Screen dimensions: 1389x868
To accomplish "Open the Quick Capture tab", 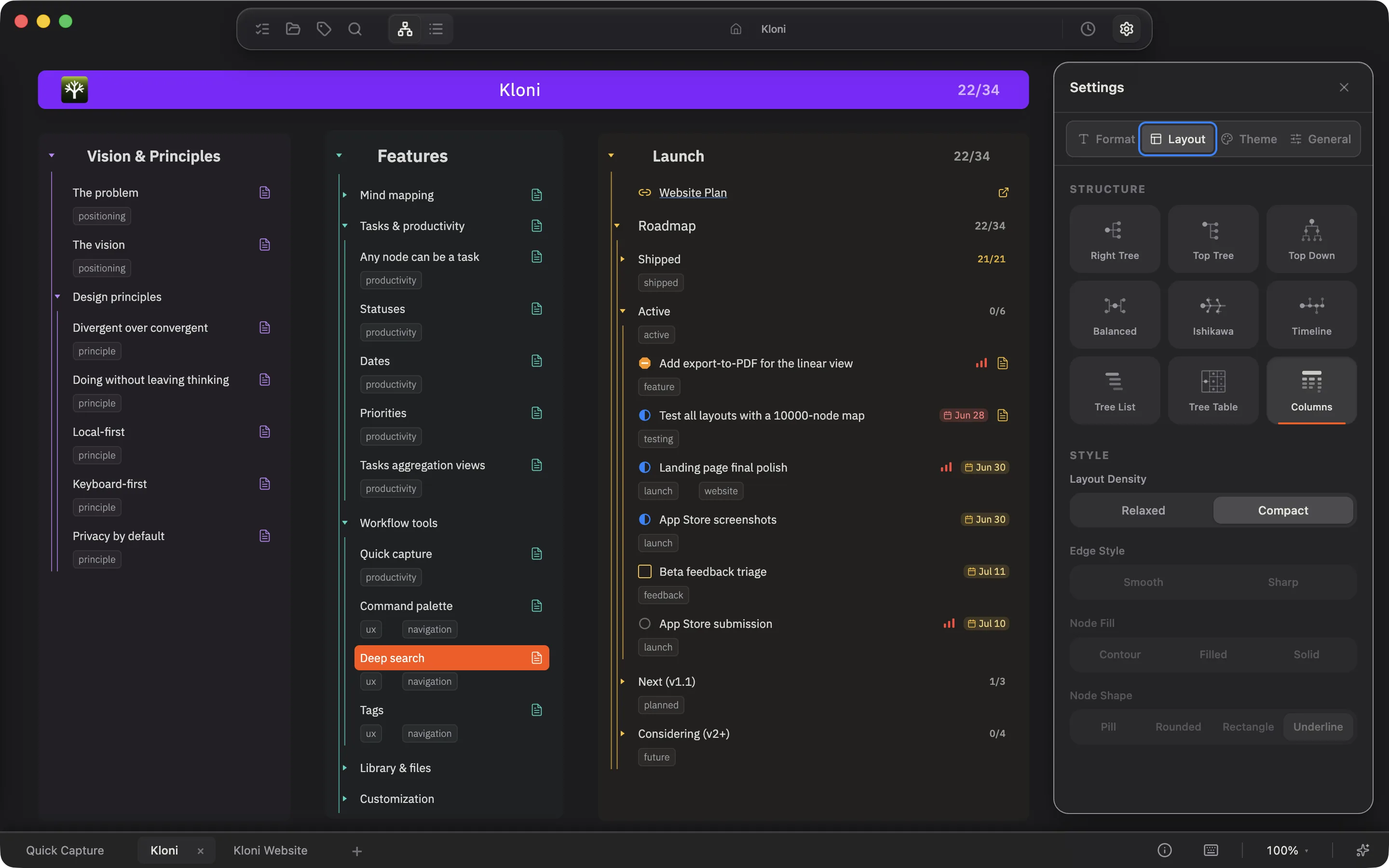I will (65, 850).
